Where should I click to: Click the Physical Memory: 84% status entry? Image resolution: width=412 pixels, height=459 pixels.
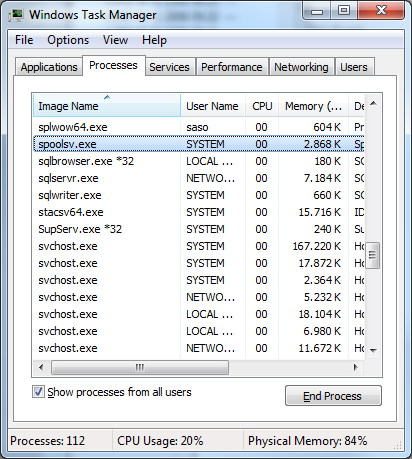tap(307, 441)
